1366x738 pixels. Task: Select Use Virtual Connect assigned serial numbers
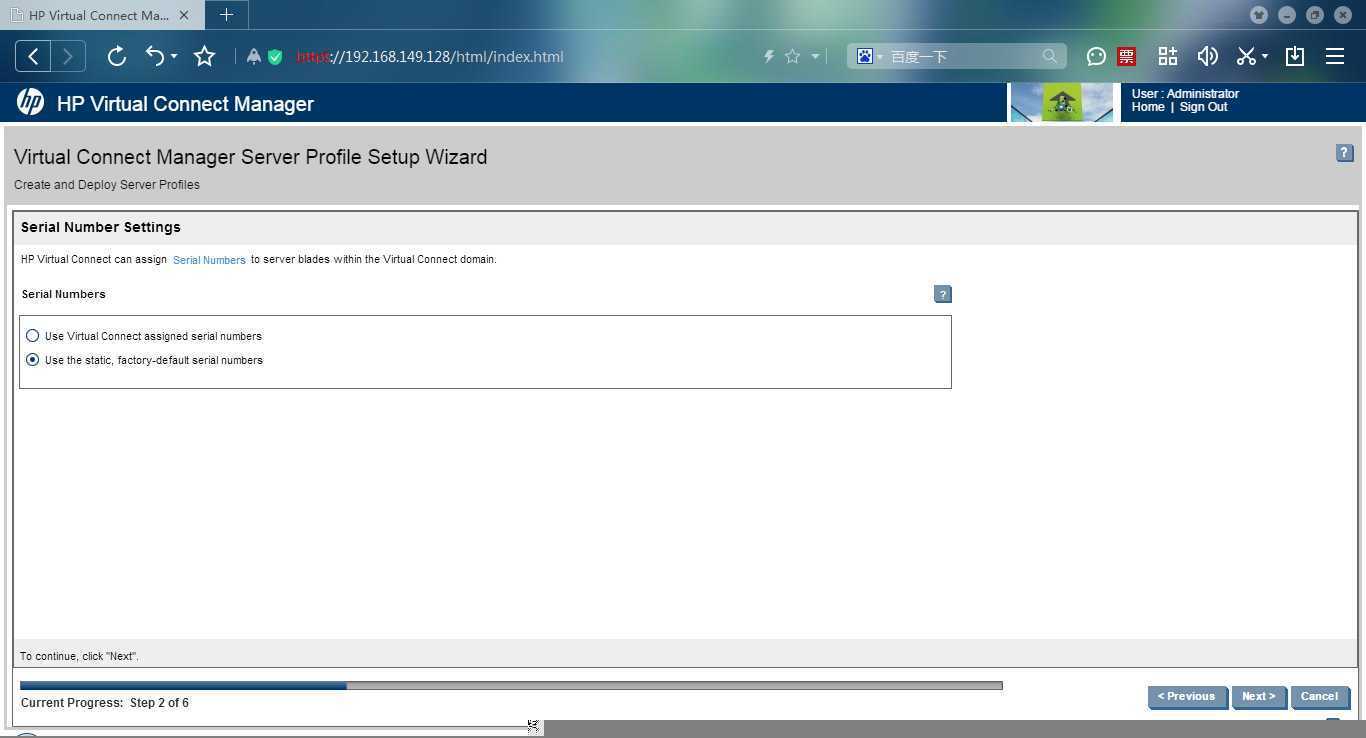tap(33, 336)
